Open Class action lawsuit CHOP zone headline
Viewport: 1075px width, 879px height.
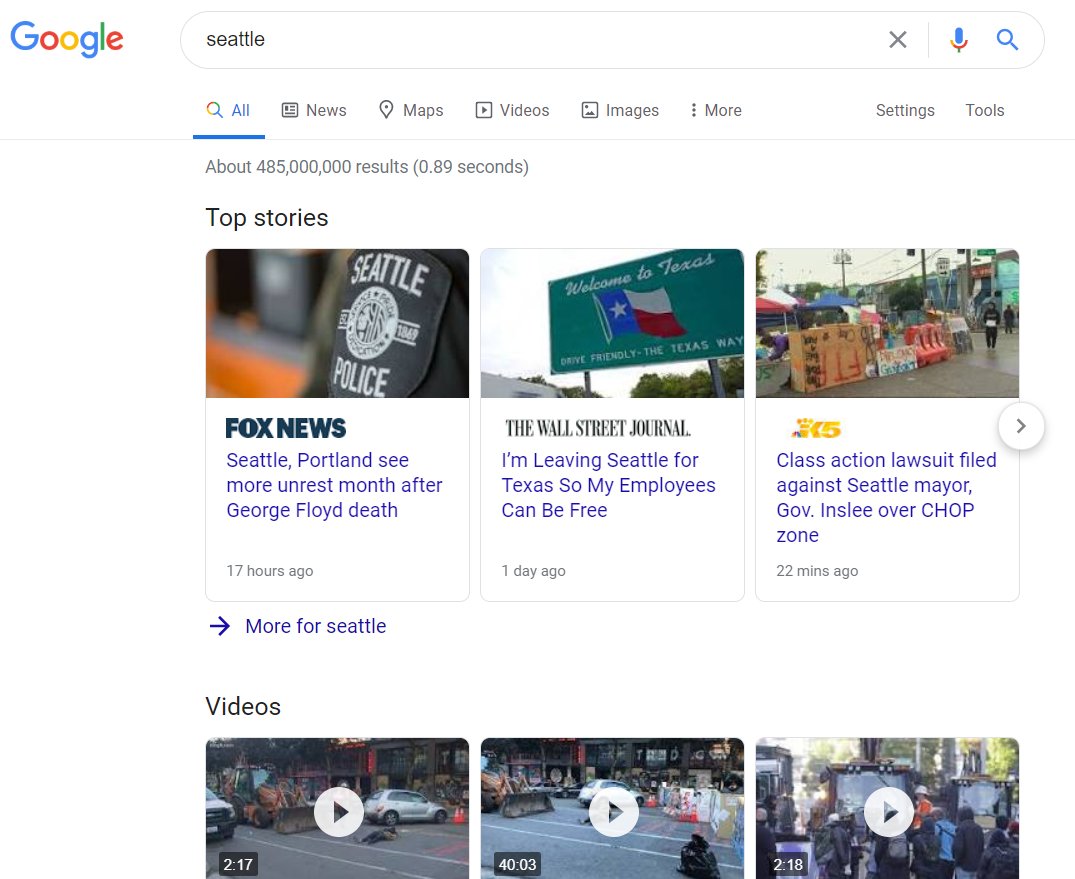(886, 498)
